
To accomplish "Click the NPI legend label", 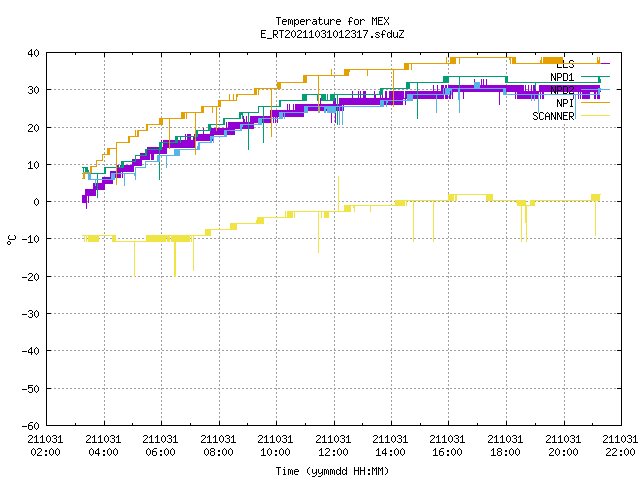I will coord(565,103).
